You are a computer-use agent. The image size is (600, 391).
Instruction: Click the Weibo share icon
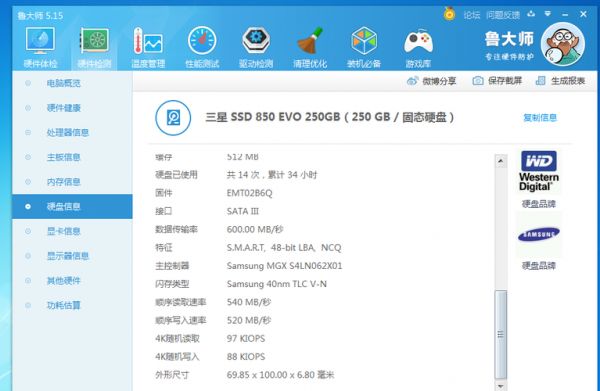[412, 81]
